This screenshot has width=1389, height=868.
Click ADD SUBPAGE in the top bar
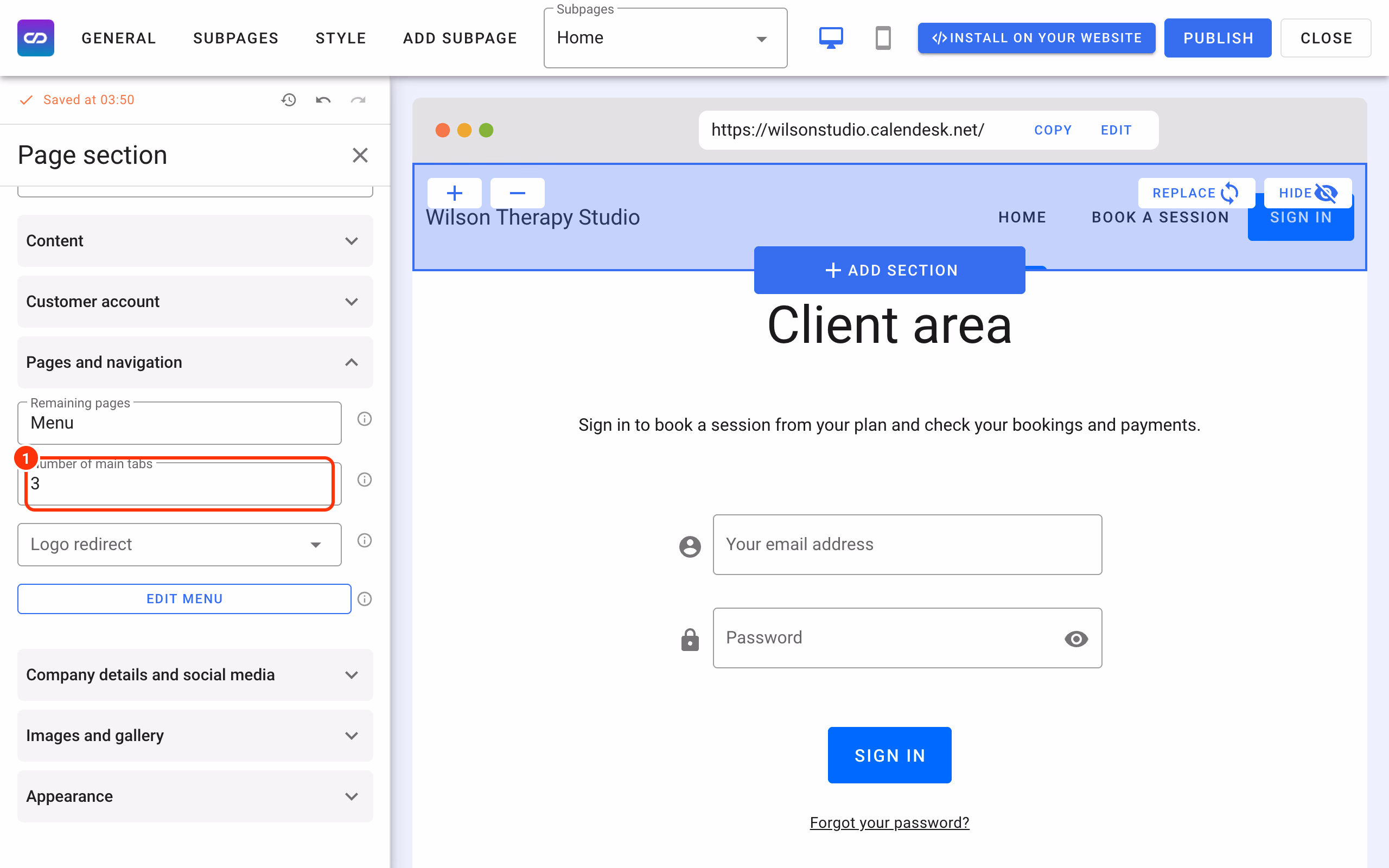pos(460,38)
